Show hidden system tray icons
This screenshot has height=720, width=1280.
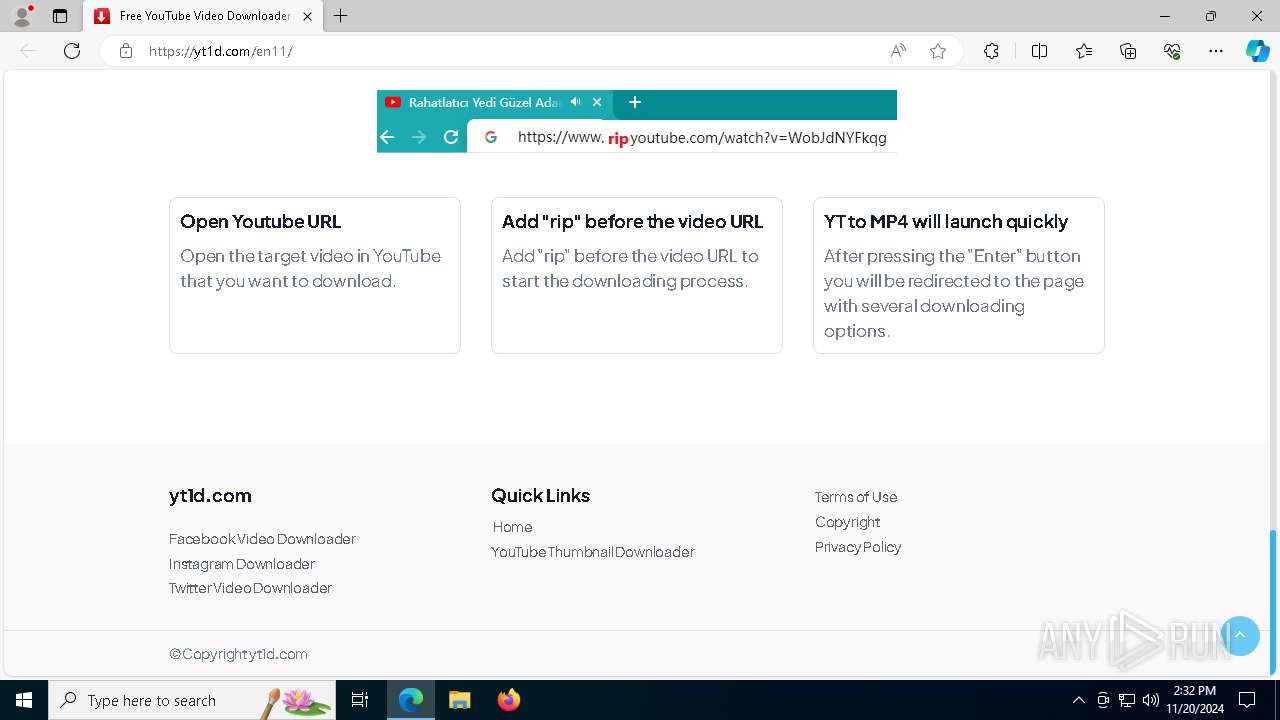coord(1078,700)
